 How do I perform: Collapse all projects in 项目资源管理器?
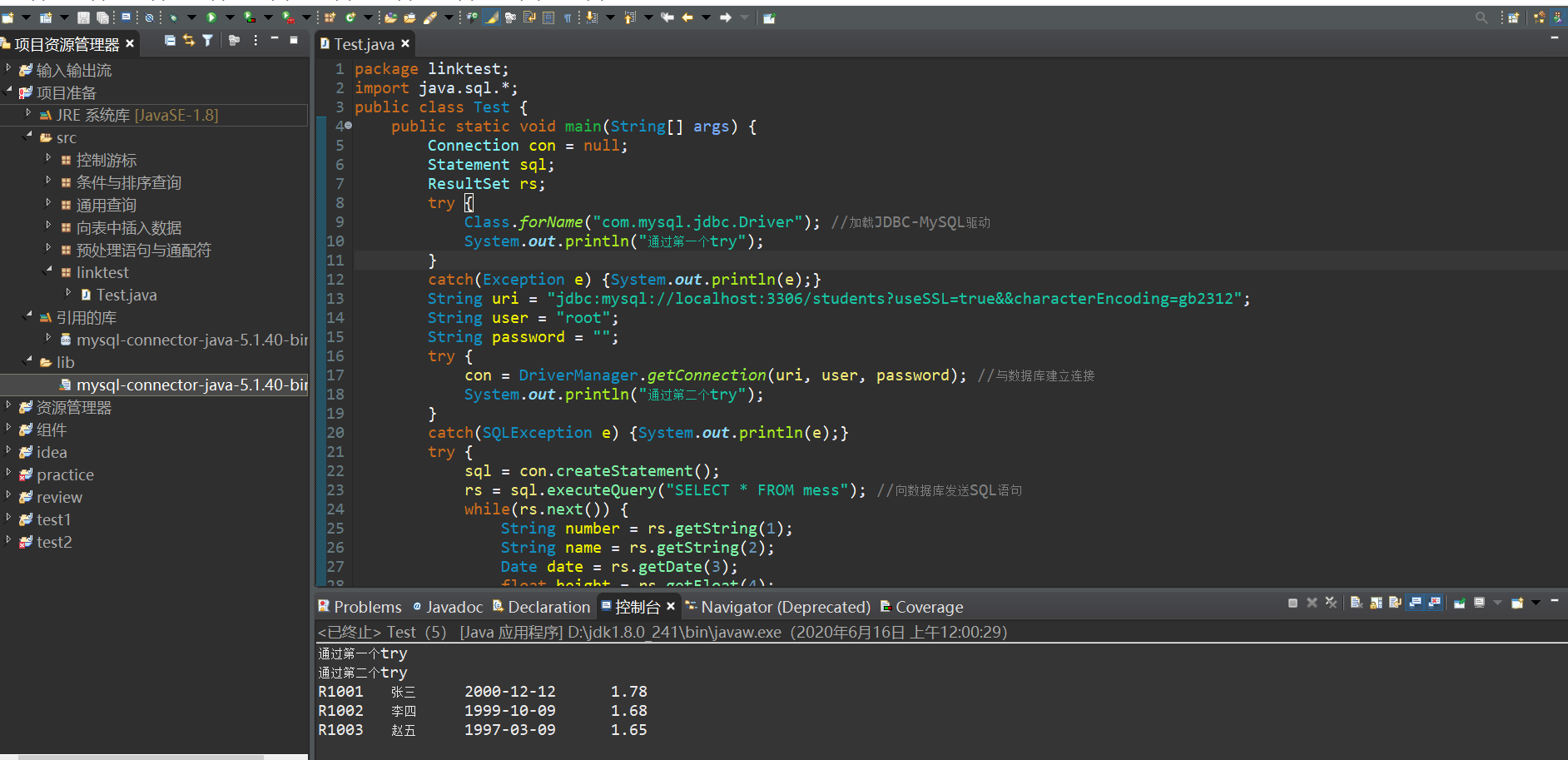pos(169,40)
